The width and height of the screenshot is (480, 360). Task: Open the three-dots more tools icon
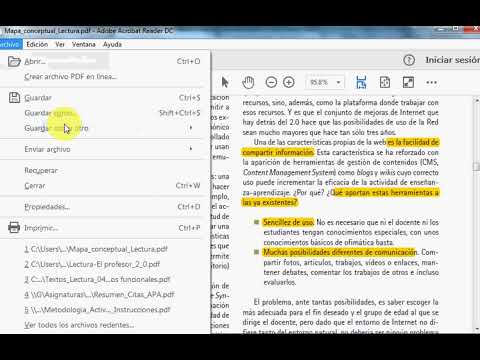431,82
